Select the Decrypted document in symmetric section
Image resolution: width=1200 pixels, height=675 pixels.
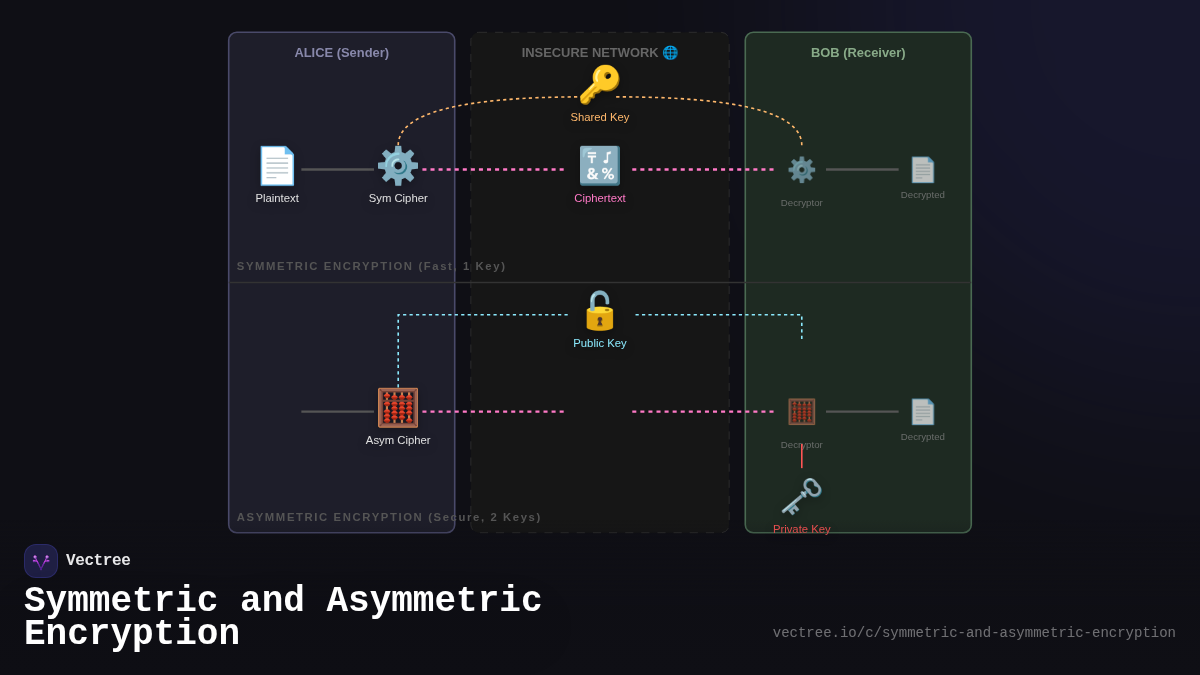click(x=922, y=167)
